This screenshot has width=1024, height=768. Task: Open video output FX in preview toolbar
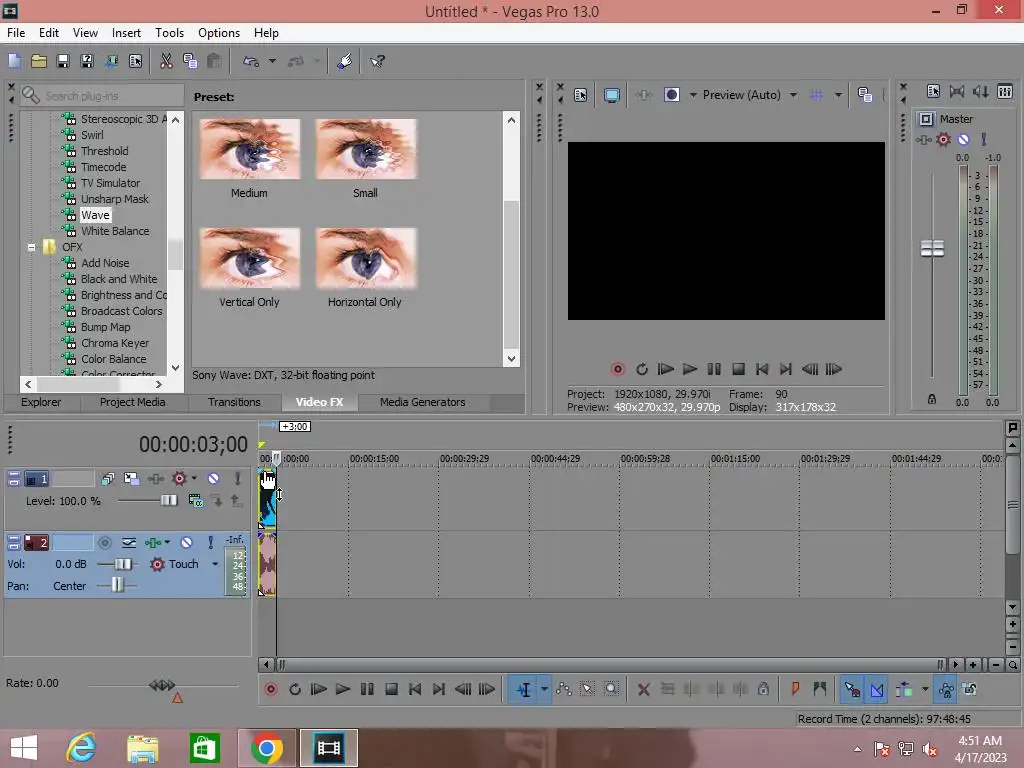pyautogui.click(x=643, y=95)
